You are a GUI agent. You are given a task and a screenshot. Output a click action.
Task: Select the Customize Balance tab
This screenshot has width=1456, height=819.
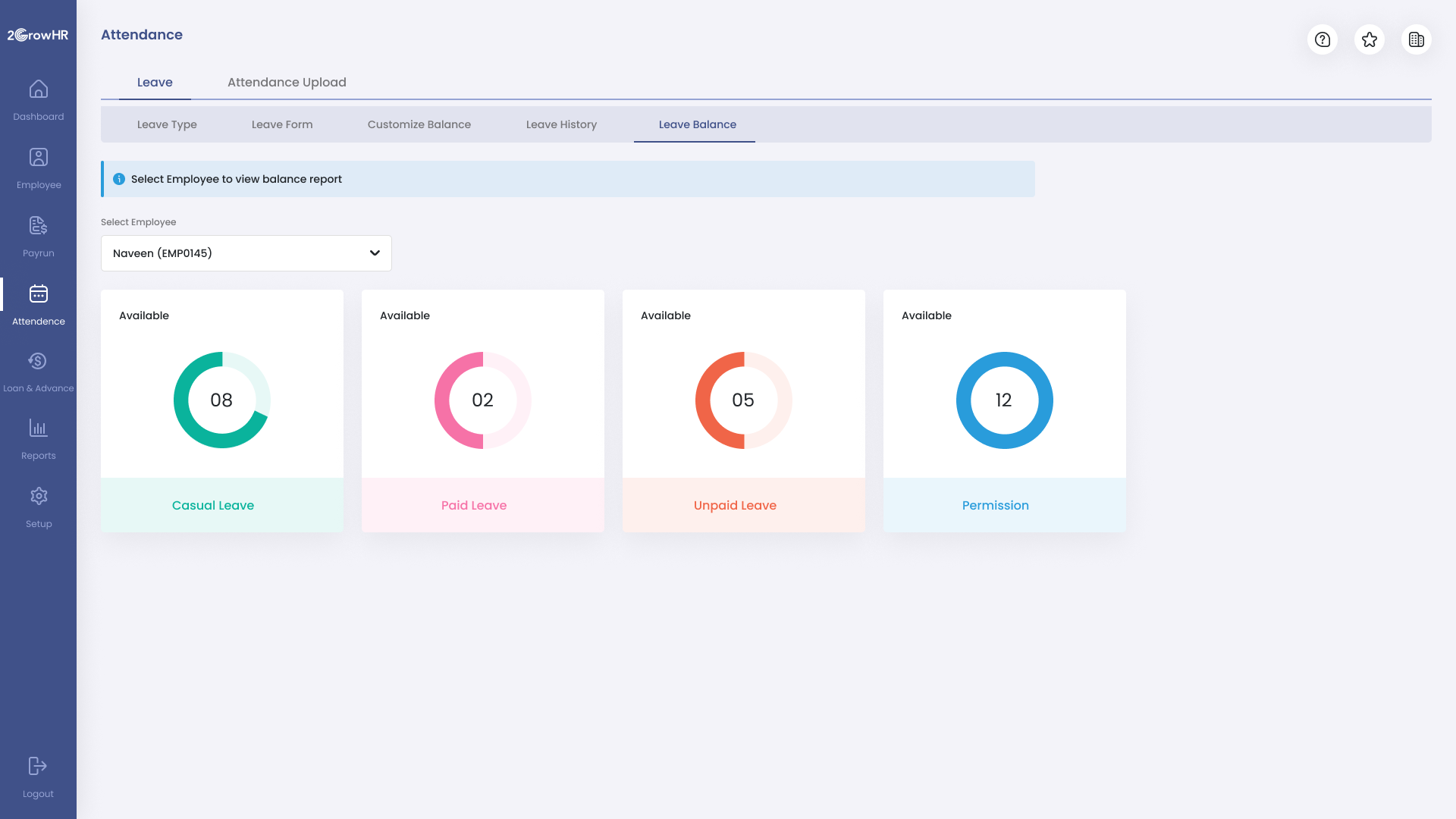[419, 124]
